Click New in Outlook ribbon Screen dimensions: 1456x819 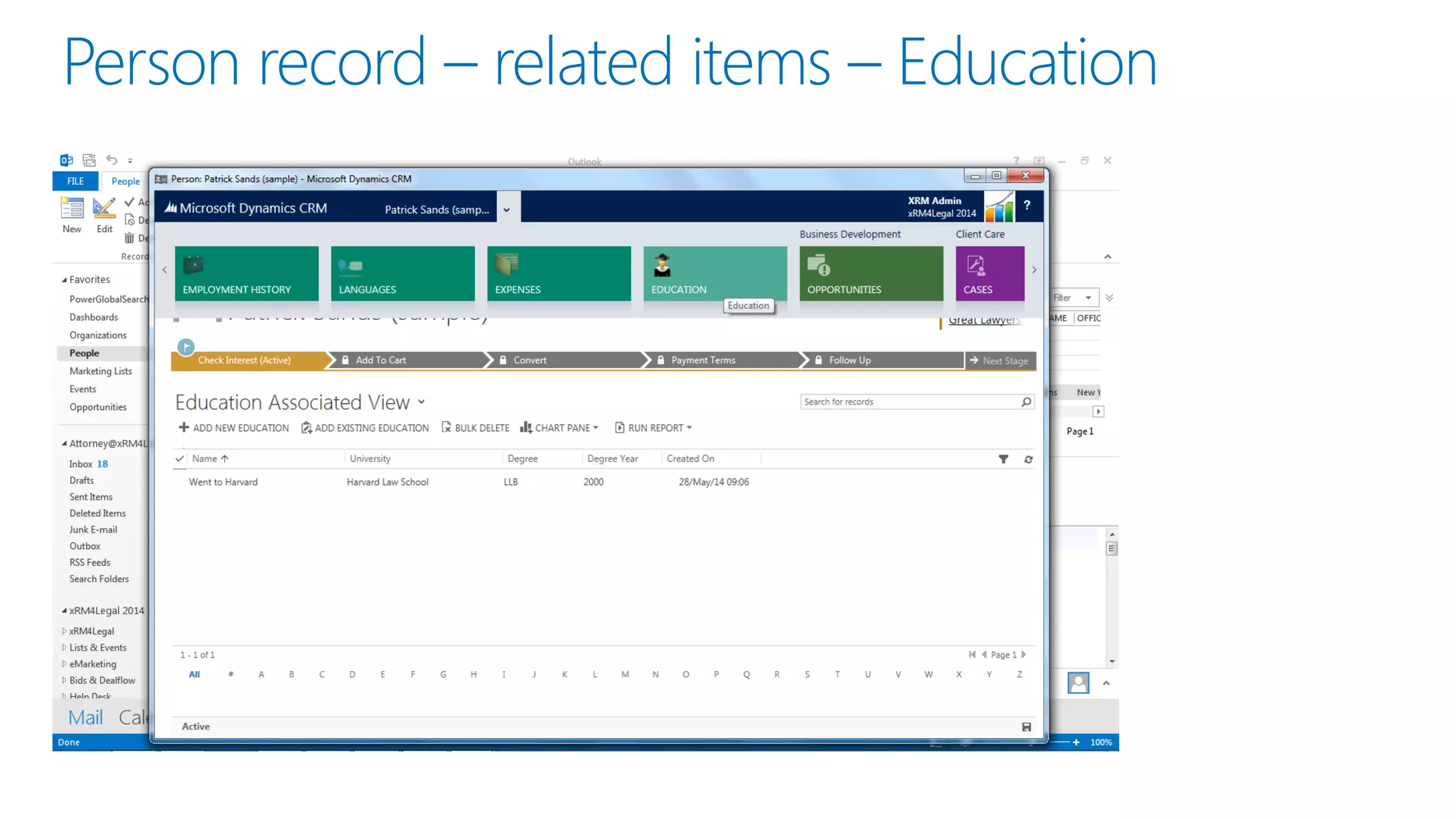coord(72,215)
